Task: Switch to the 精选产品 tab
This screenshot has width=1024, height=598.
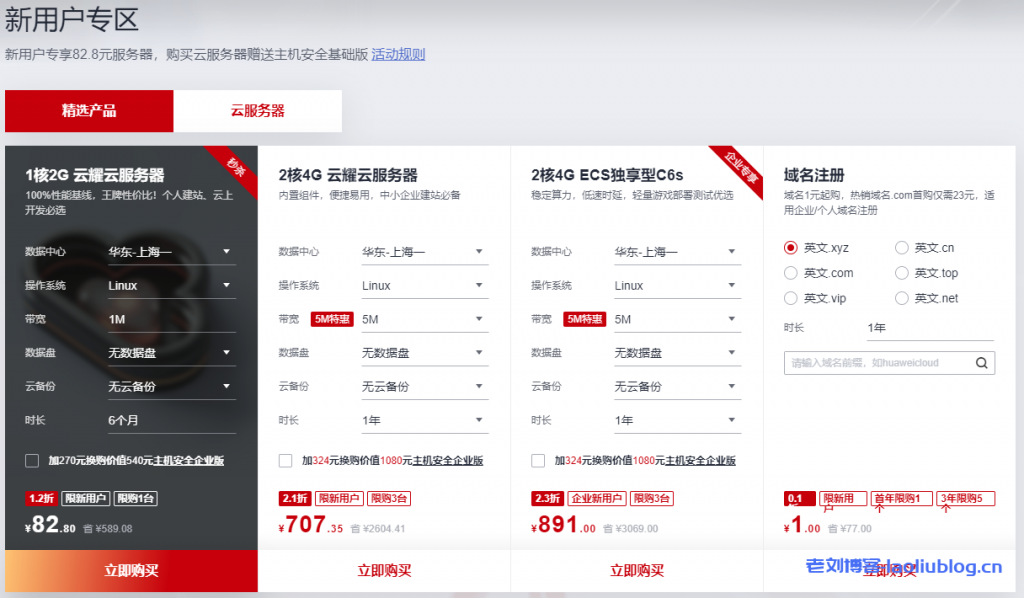Action: [88, 111]
